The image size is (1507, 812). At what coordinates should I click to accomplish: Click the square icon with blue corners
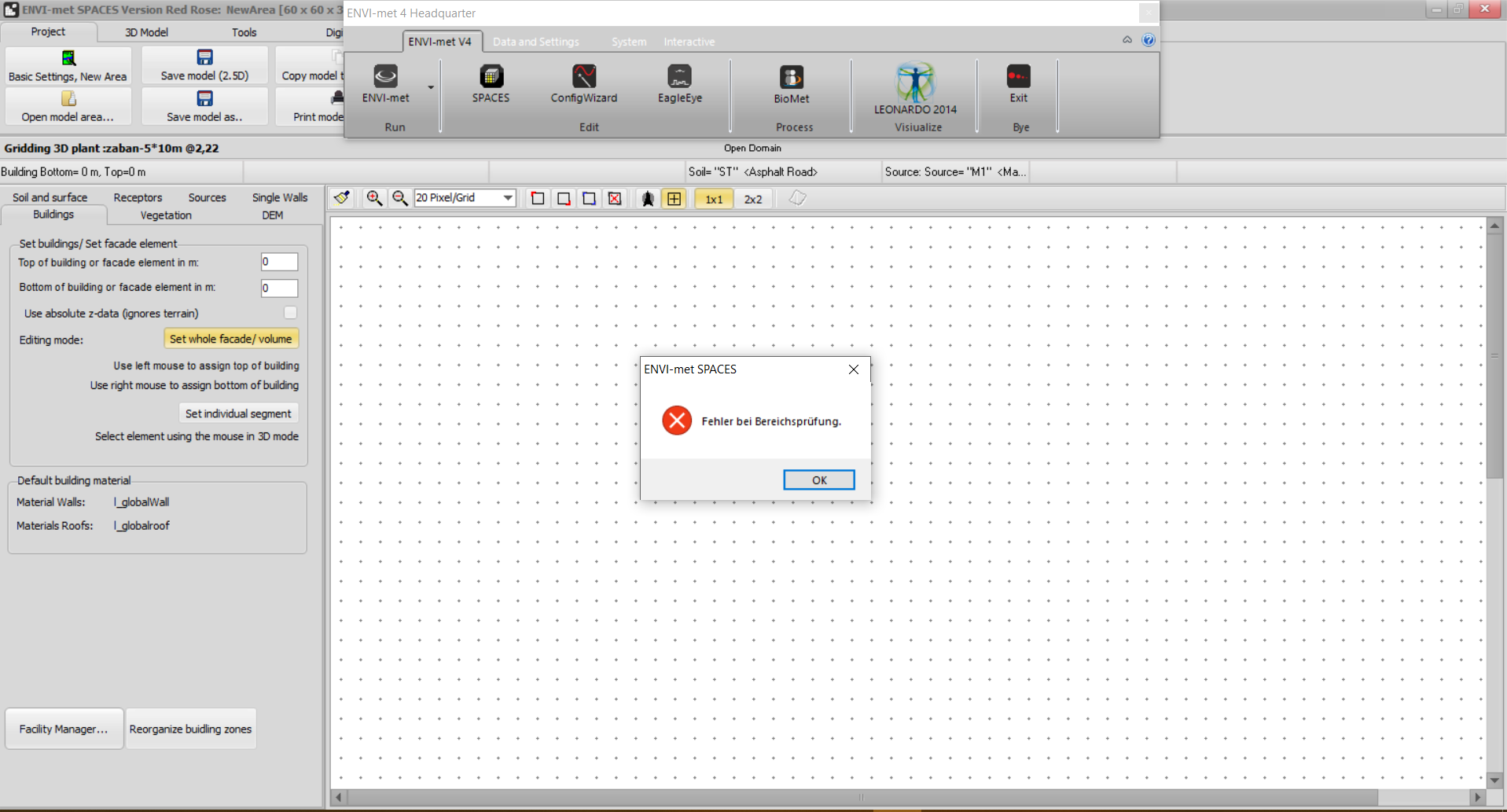589,198
